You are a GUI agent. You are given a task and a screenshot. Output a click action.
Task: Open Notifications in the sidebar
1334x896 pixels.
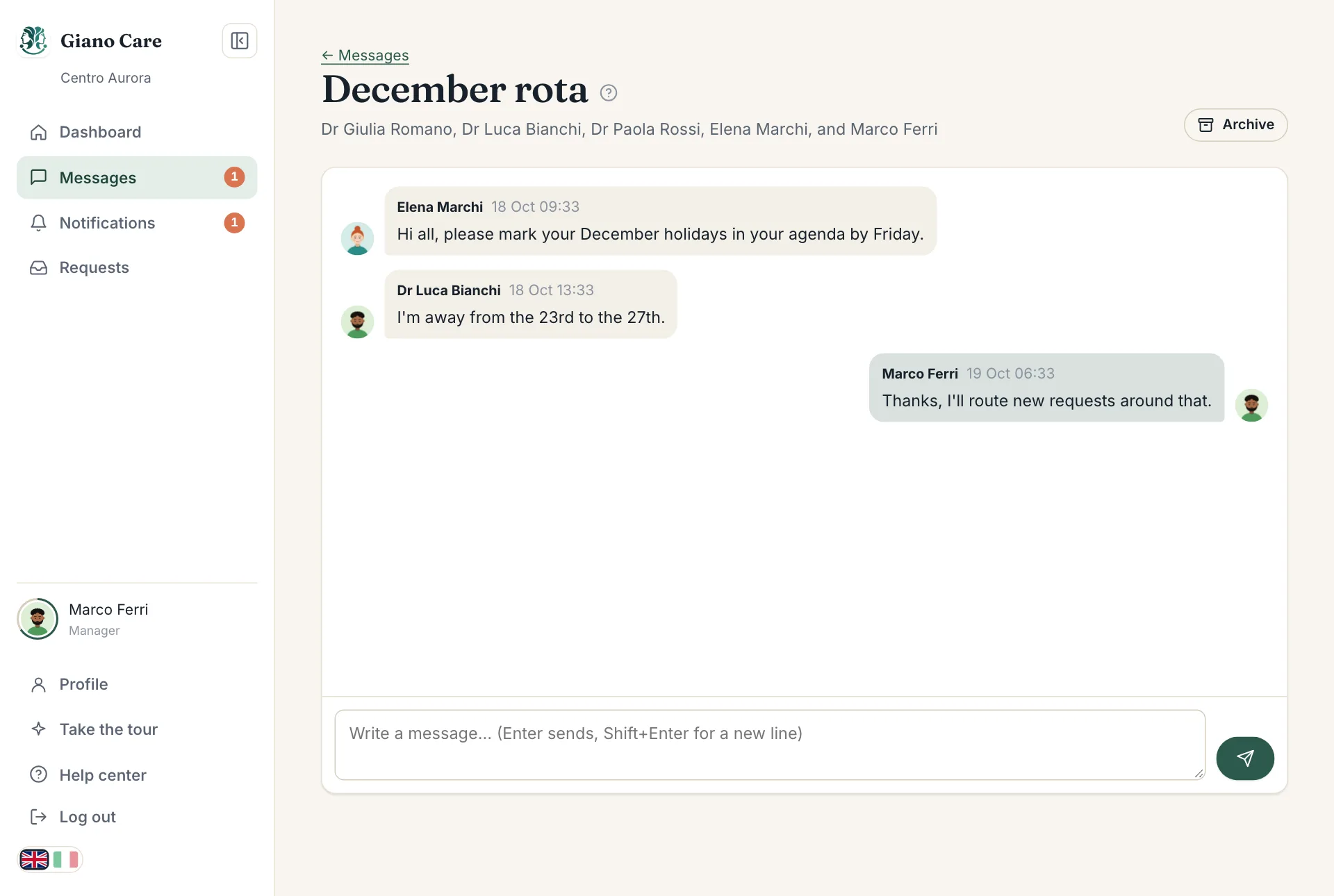(x=137, y=223)
